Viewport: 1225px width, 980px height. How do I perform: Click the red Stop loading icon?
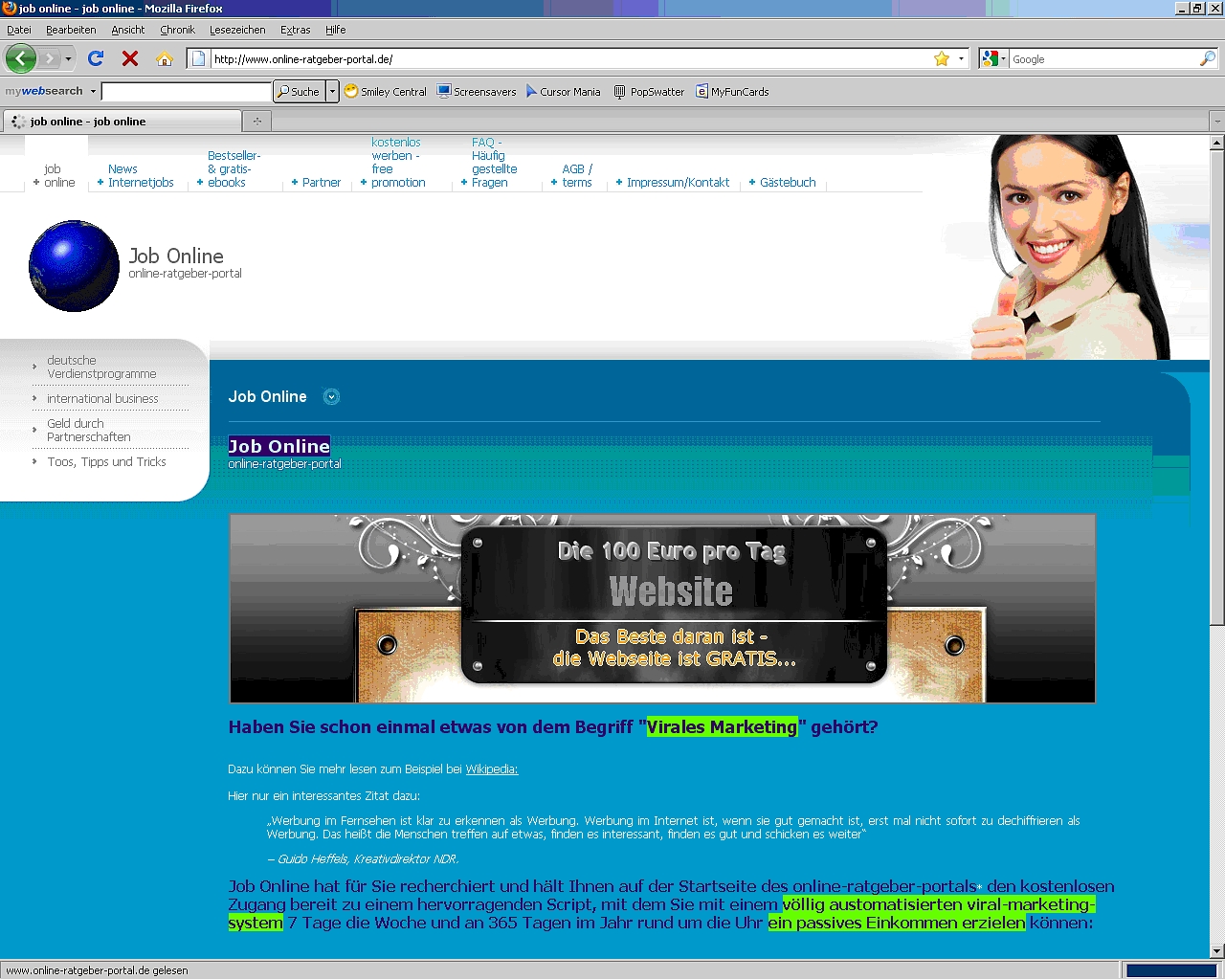click(130, 58)
